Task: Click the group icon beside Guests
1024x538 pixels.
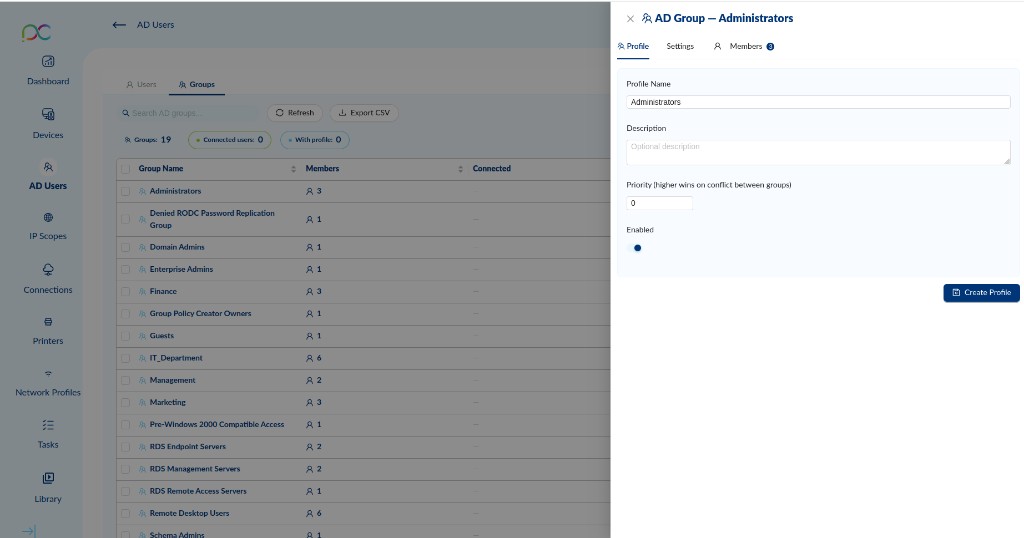Action: [x=142, y=336]
